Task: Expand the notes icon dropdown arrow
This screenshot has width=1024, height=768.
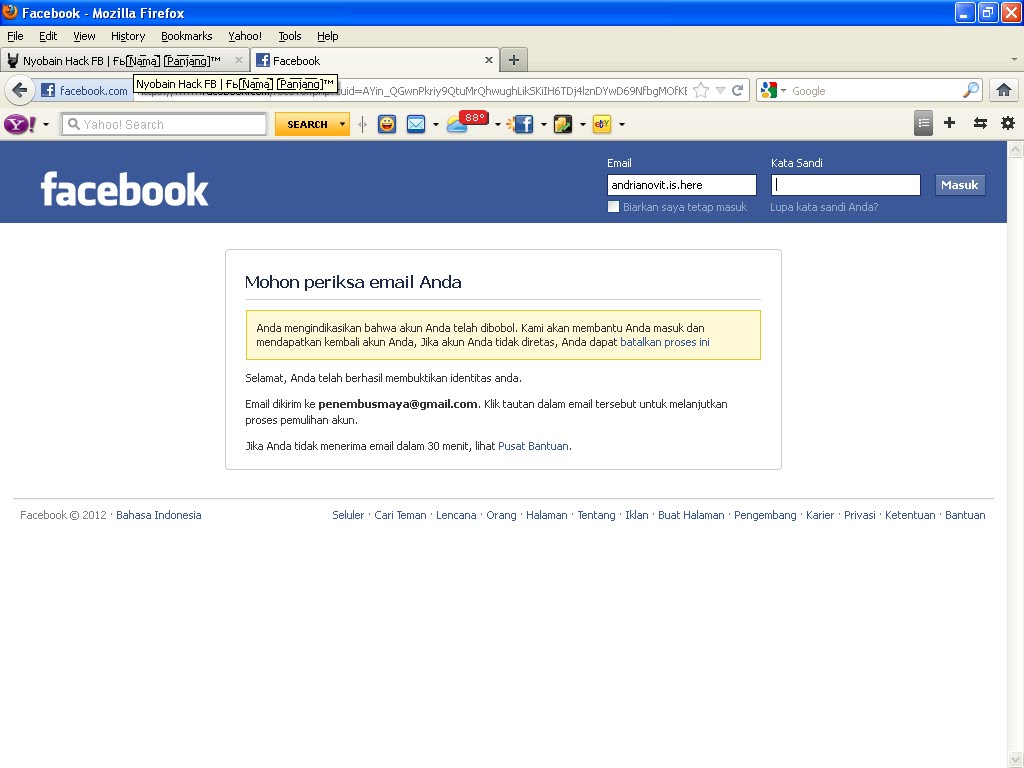Action: point(583,125)
